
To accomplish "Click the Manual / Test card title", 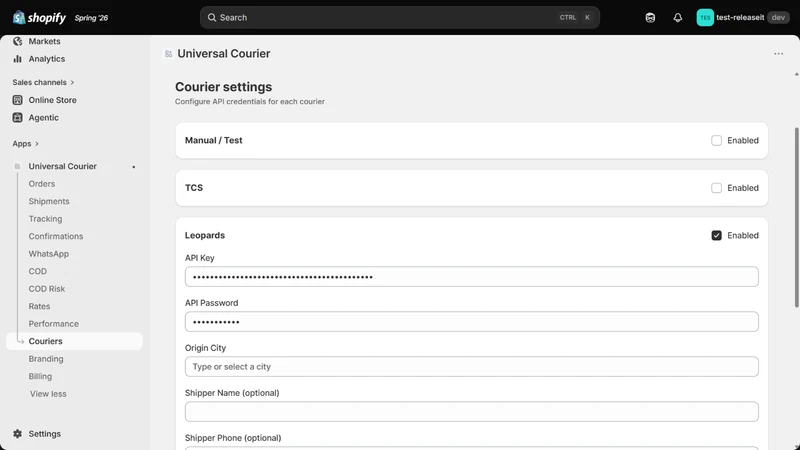I will click(214, 140).
